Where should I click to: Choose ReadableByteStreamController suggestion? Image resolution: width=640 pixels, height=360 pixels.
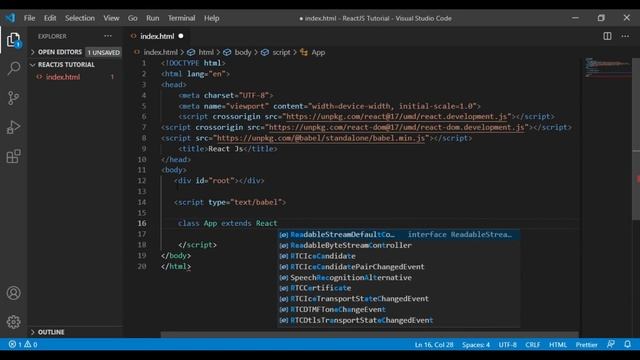(399, 245)
